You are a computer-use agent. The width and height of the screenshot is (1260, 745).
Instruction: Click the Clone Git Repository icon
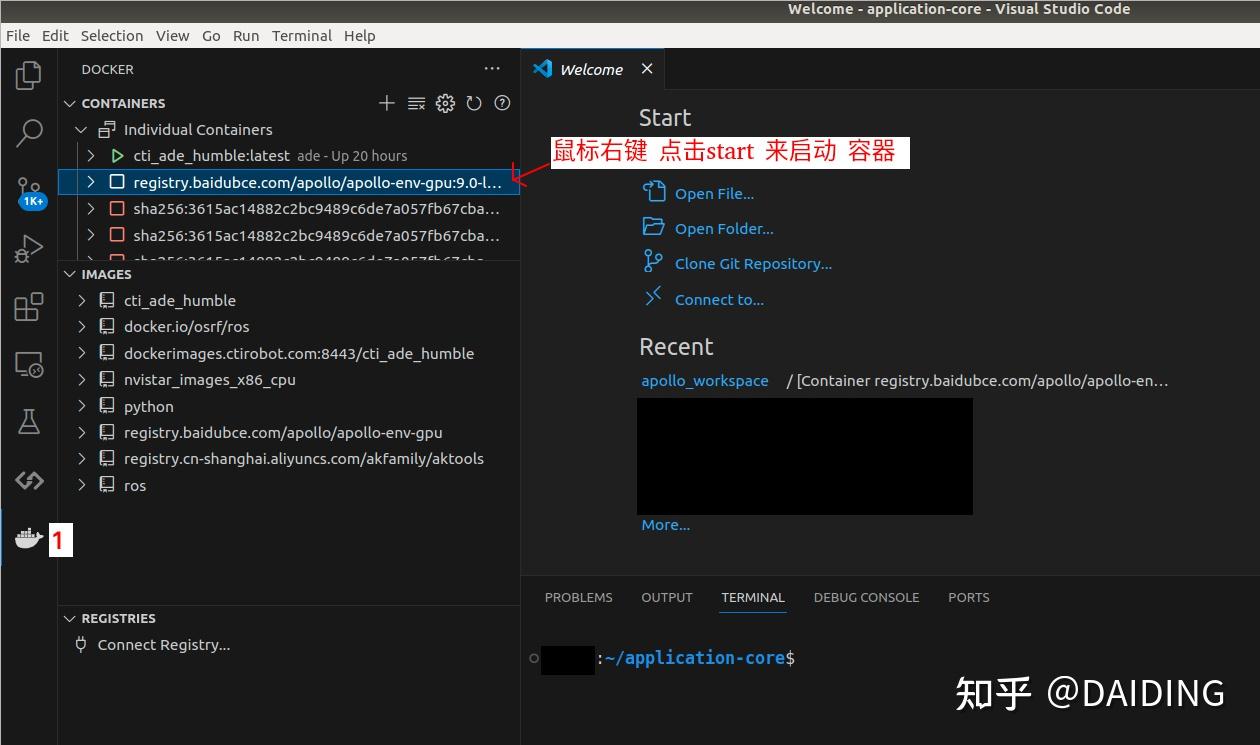653,261
